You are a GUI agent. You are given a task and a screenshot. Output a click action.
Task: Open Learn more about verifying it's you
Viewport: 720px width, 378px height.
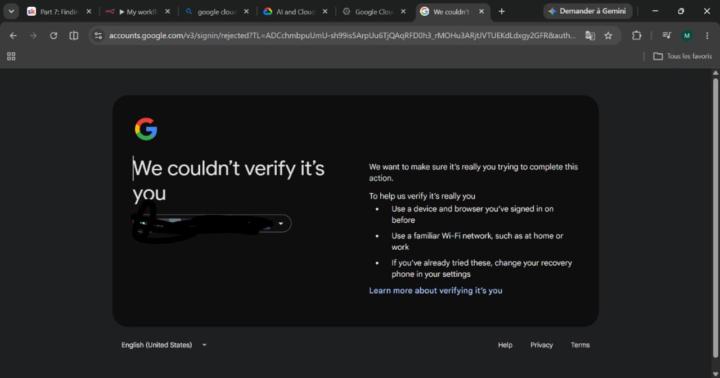[435, 290]
